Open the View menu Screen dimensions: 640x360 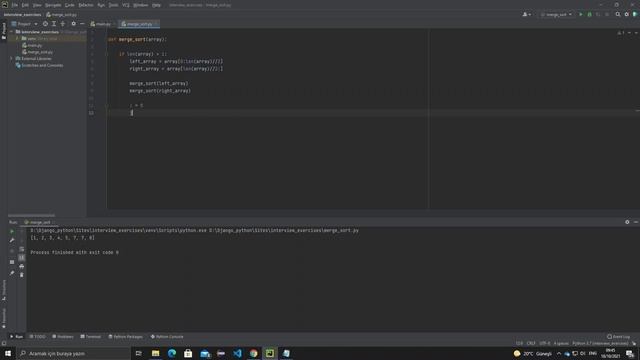pyautogui.click(x=37, y=5)
